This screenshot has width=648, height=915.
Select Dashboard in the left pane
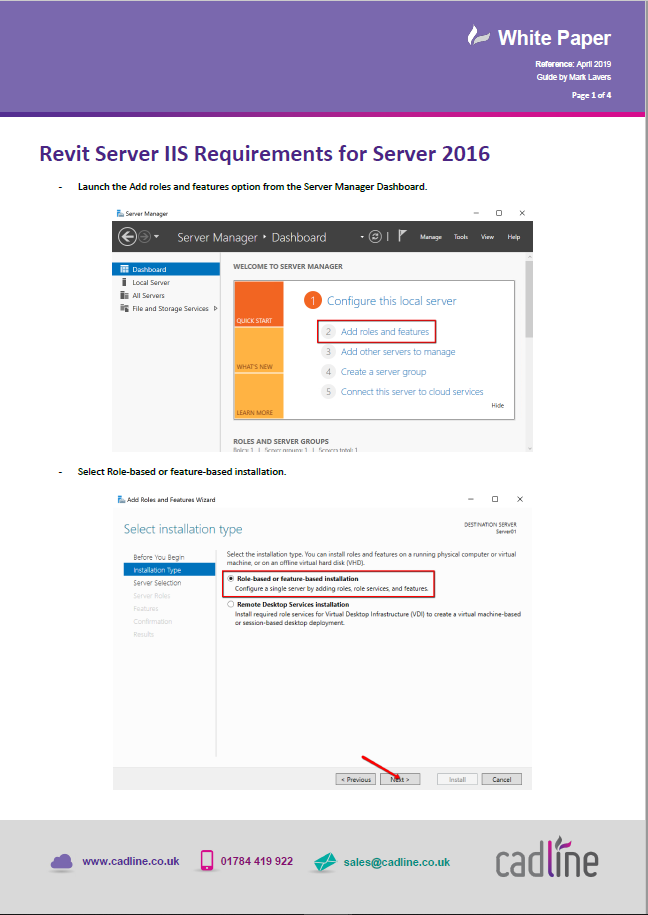(x=166, y=269)
